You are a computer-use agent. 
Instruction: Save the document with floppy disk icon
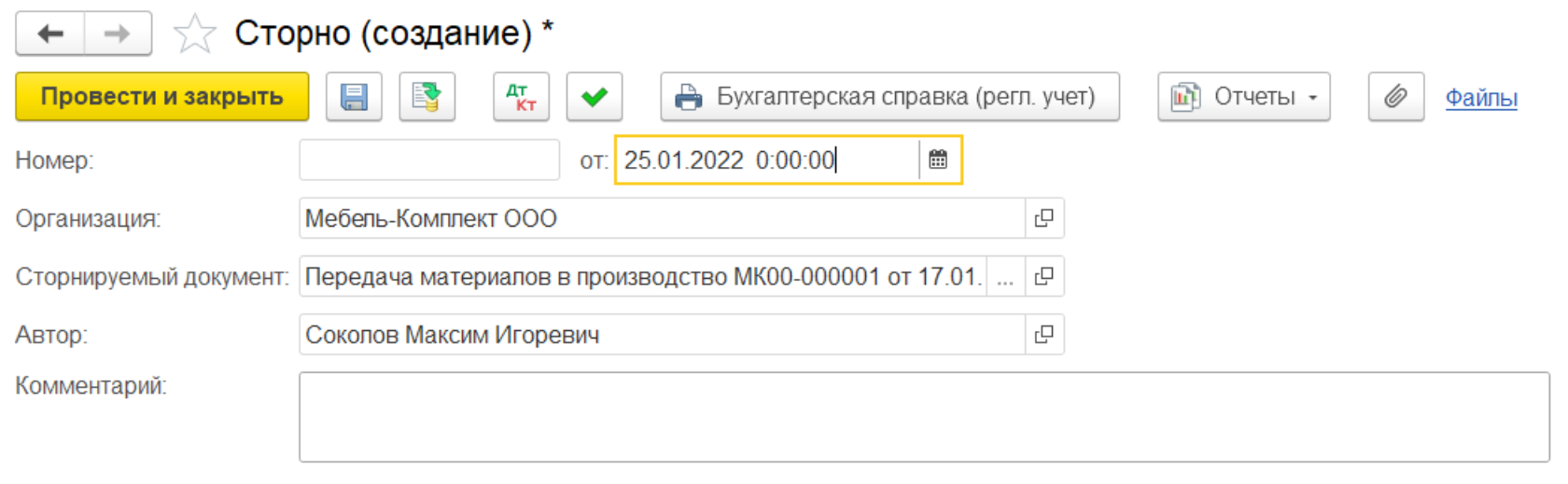[x=354, y=97]
